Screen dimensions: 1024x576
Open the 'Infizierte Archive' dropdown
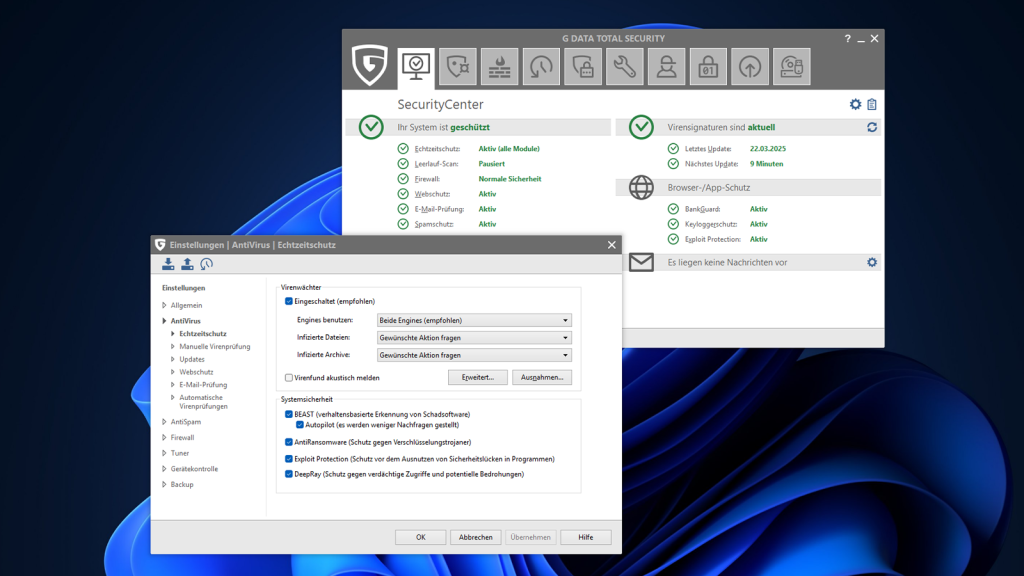[474, 355]
